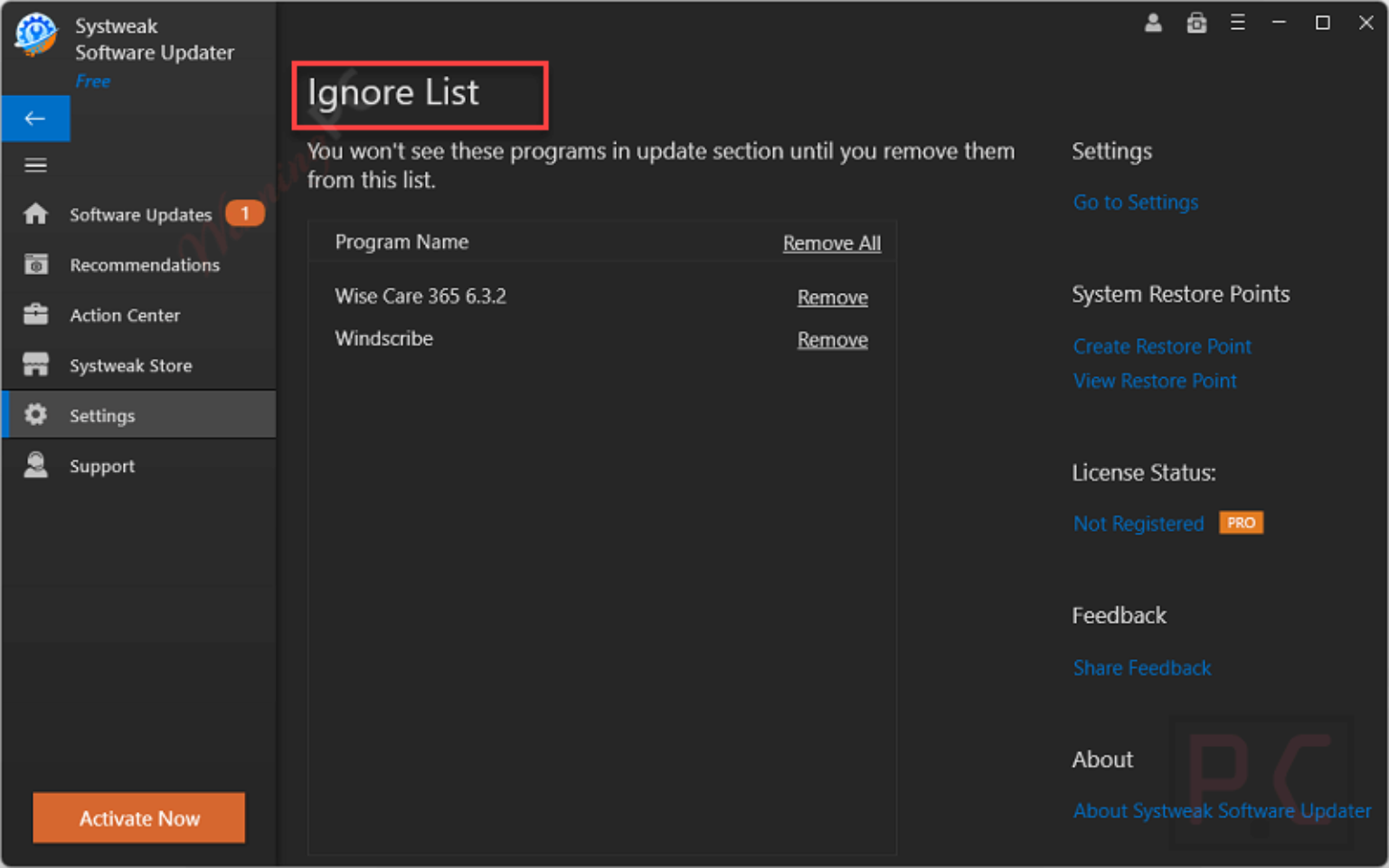Go back using the blue arrow button

(35, 118)
